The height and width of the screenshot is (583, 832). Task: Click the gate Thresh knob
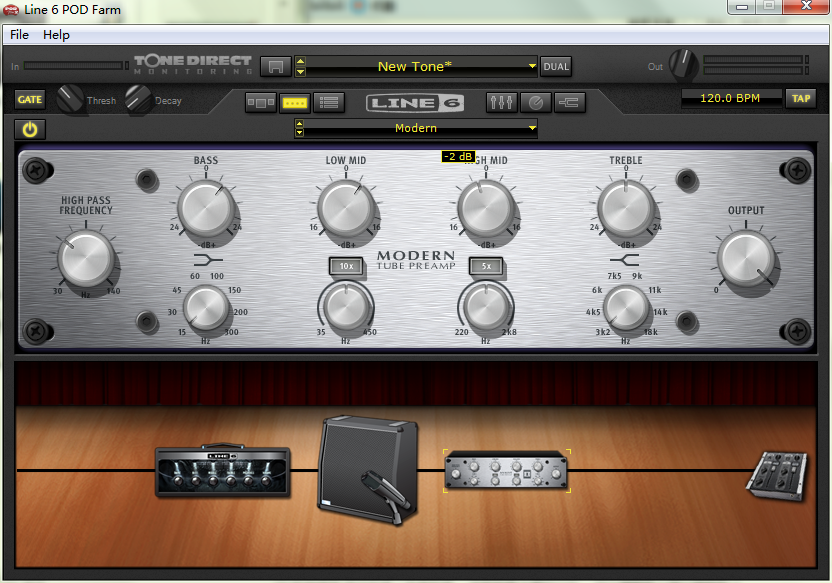click(x=70, y=99)
